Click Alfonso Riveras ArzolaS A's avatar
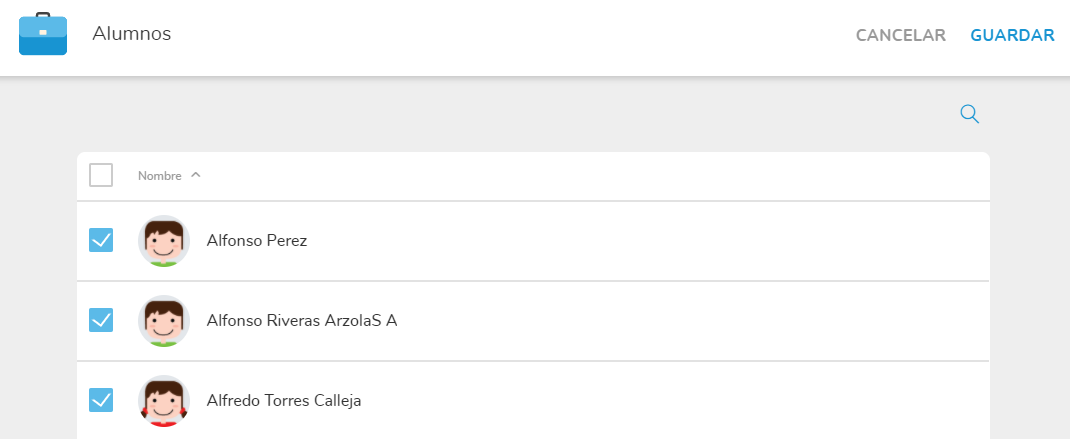The height and width of the screenshot is (439, 1070). pos(163,321)
